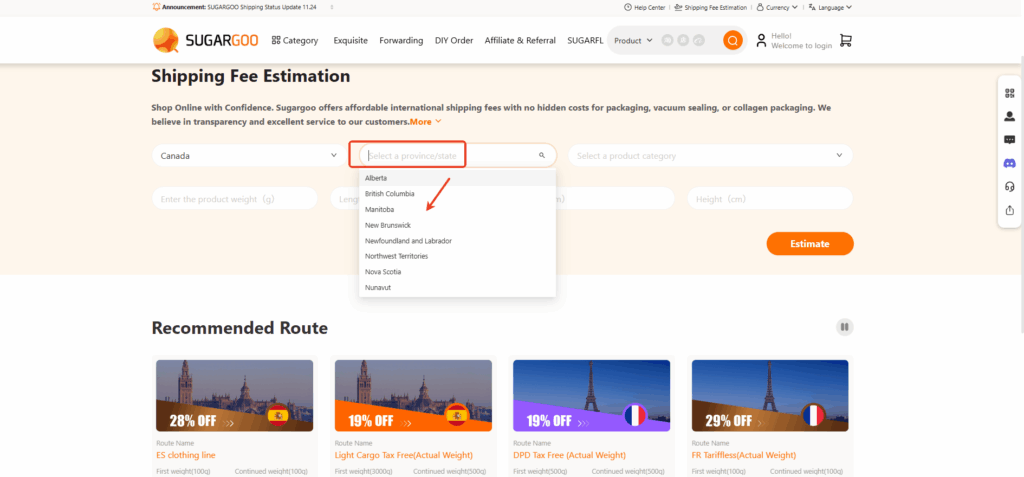The width and height of the screenshot is (1024, 477).
Task: Open the Category menu
Action: point(295,41)
